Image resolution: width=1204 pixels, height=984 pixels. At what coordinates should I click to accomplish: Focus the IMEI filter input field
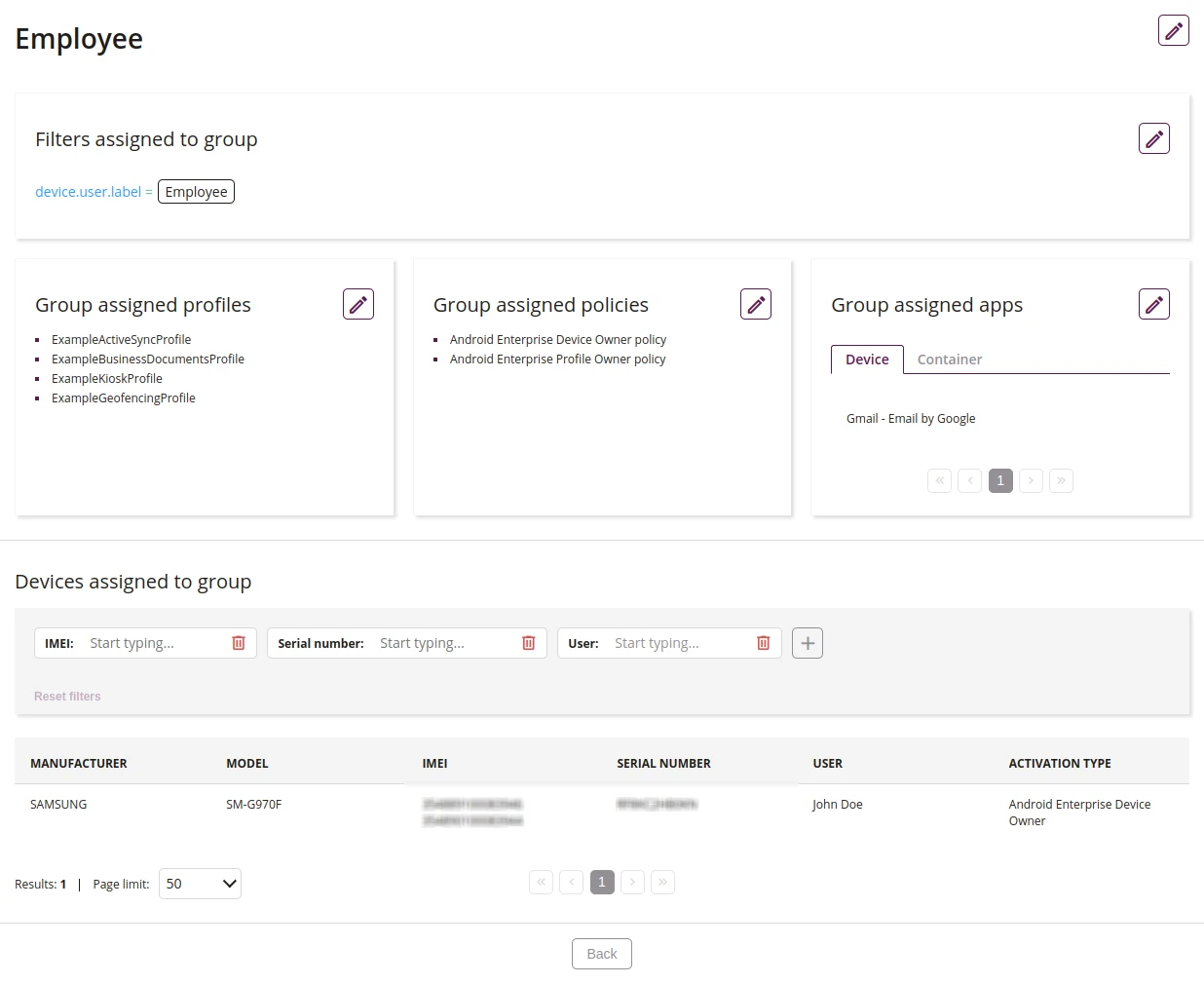coord(156,643)
